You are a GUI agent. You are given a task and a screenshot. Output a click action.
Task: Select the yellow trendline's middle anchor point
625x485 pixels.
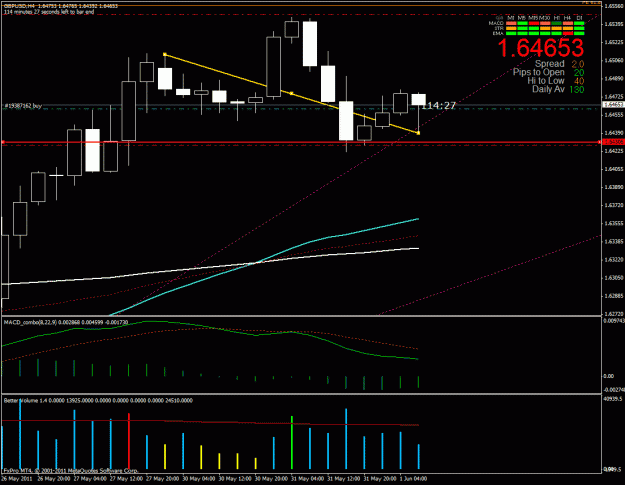(x=292, y=93)
